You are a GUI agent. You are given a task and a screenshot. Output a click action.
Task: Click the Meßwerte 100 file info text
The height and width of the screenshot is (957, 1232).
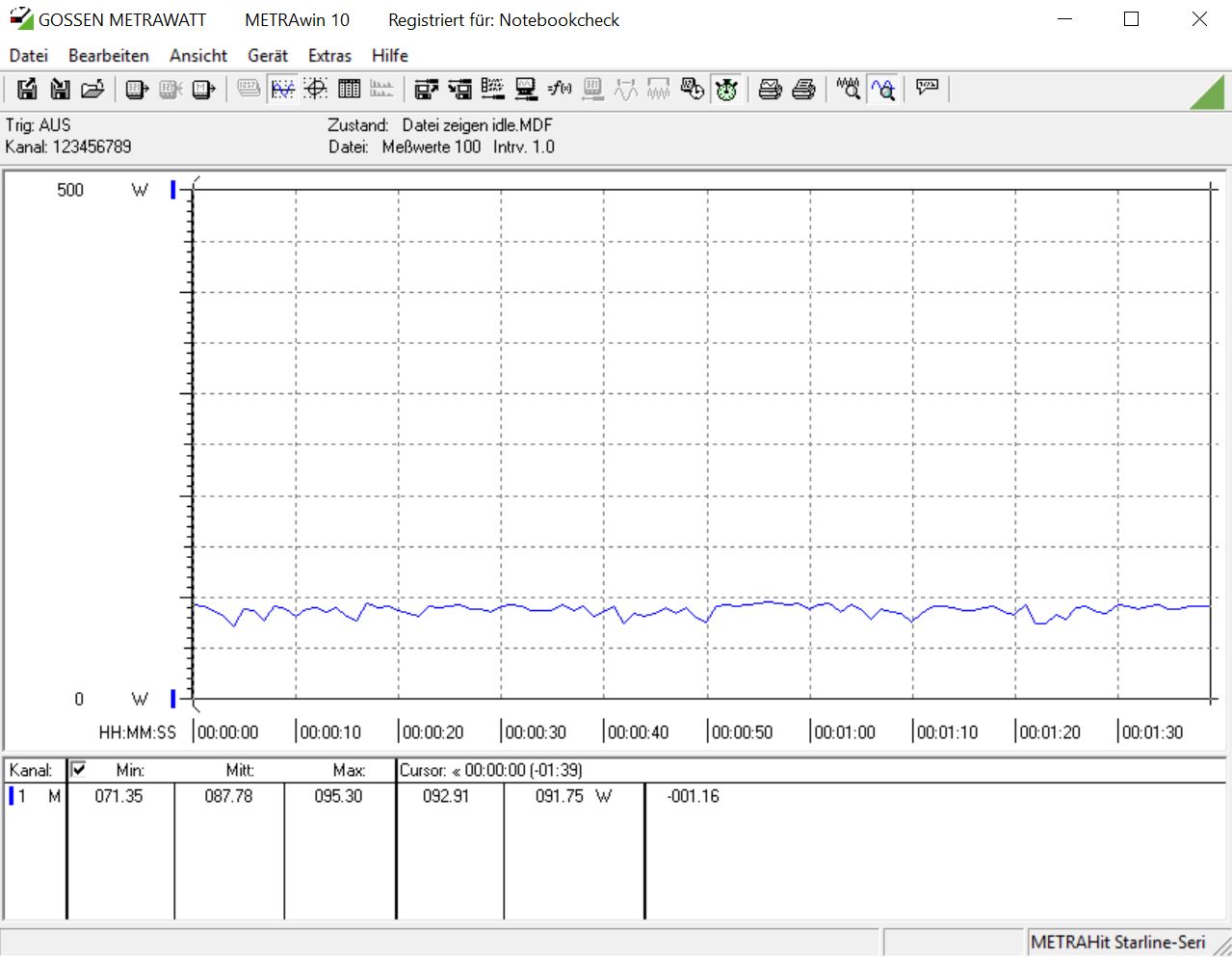(431, 146)
